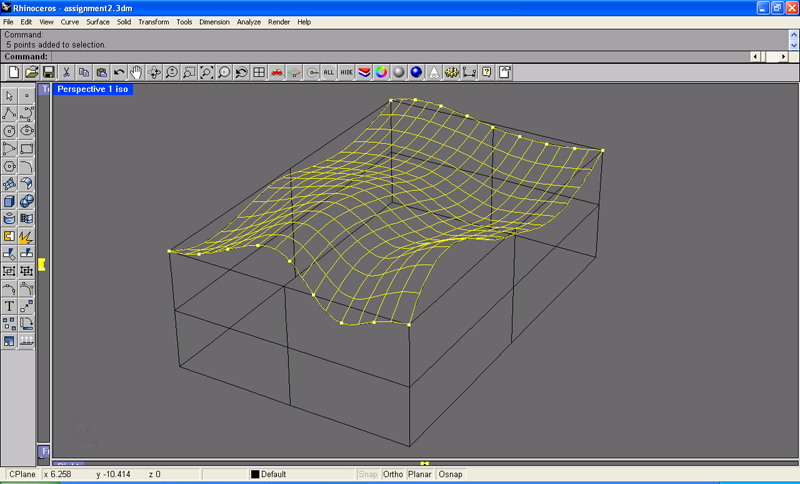
Task: Click the Help question mark icon
Action: 486,72
